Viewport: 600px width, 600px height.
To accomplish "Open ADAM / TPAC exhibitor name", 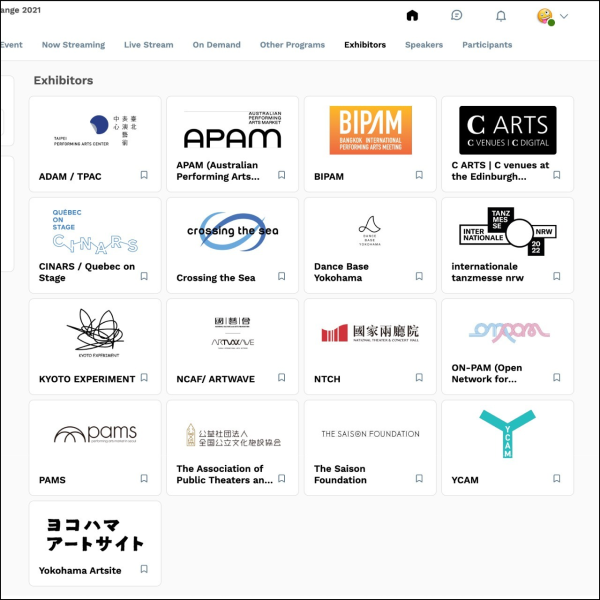I will click(70, 176).
